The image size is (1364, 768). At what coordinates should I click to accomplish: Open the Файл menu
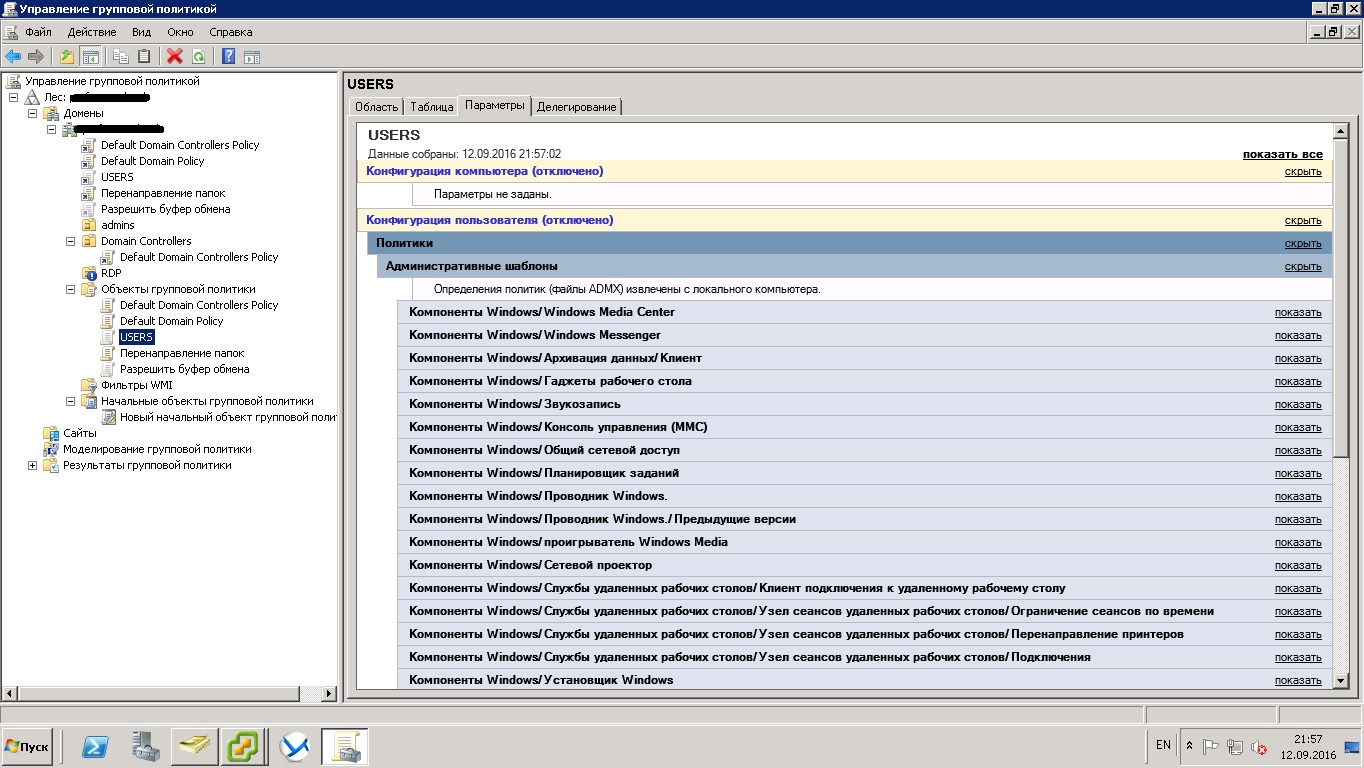(38, 32)
